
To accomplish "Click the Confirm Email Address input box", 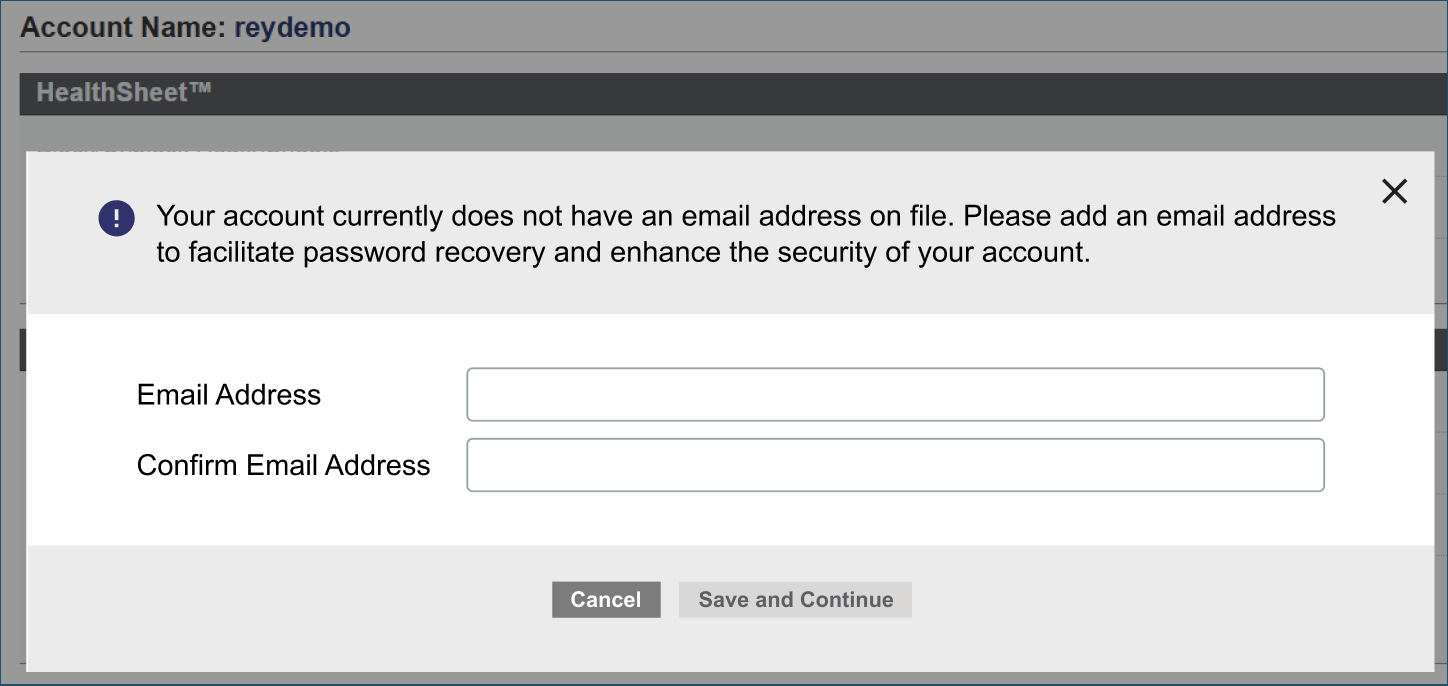I will [x=895, y=465].
